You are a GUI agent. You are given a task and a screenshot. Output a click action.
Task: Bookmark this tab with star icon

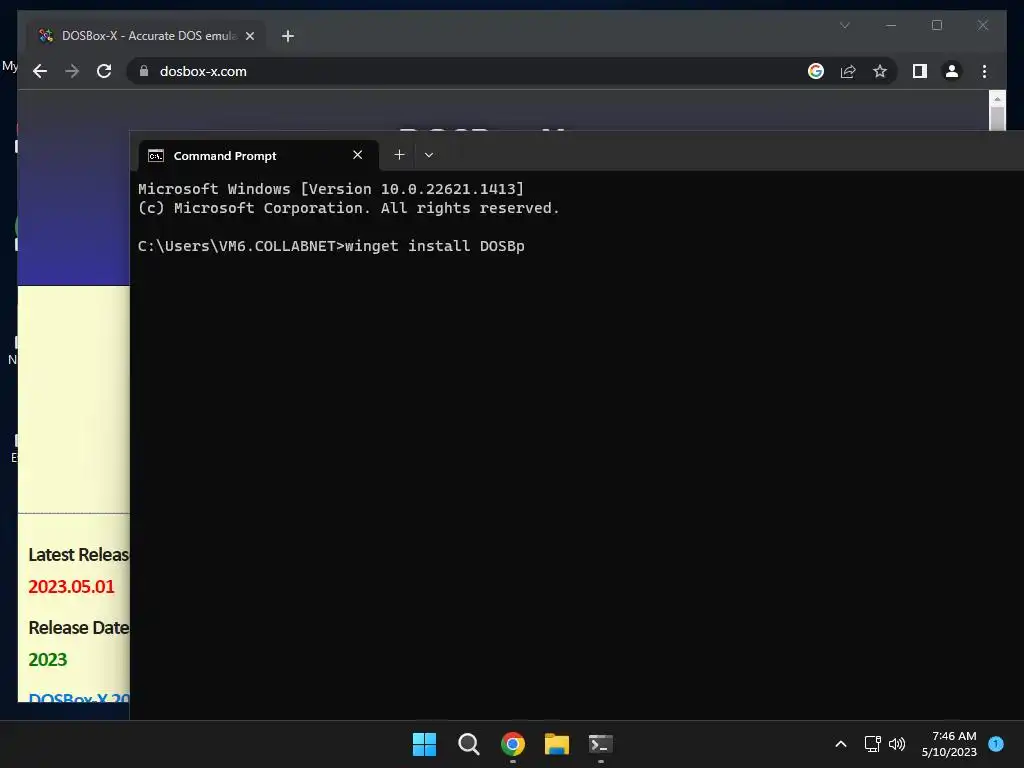(x=880, y=71)
